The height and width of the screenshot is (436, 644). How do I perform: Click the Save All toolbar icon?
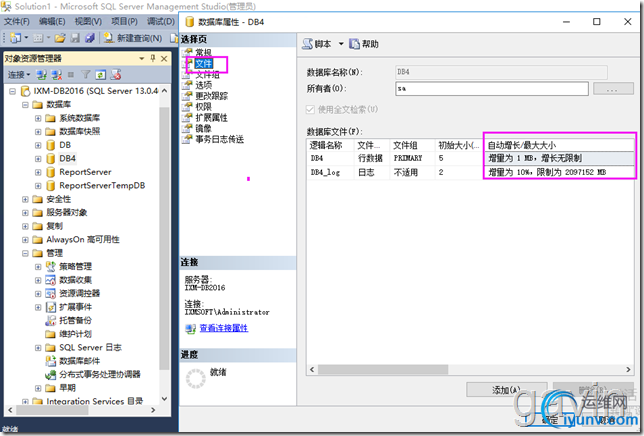pyautogui.click(x=90, y=38)
